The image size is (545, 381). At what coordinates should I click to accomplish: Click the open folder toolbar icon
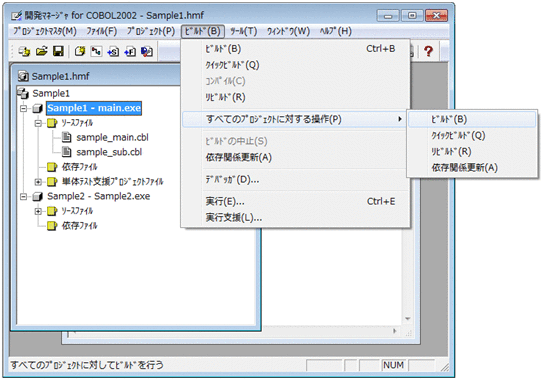click(42, 51)
